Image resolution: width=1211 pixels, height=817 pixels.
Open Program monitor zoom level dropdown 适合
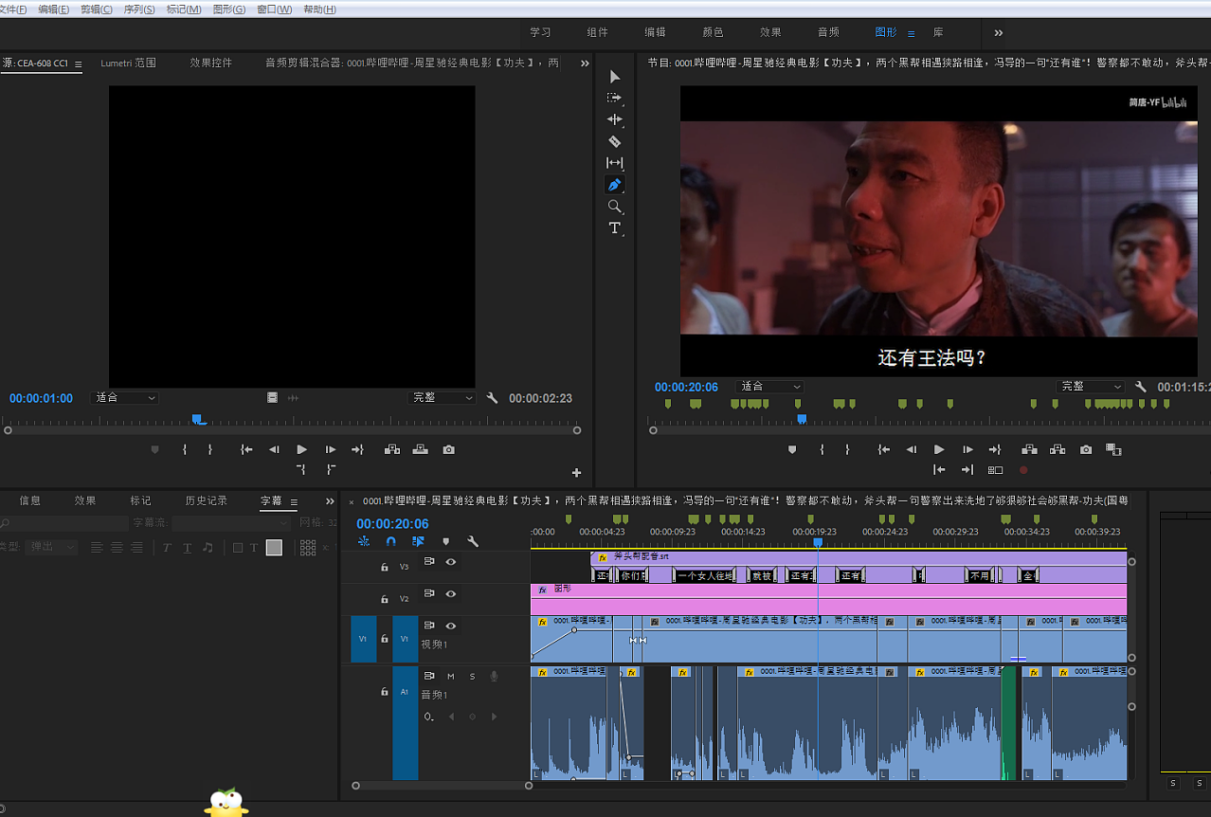[x=770, y=387]
